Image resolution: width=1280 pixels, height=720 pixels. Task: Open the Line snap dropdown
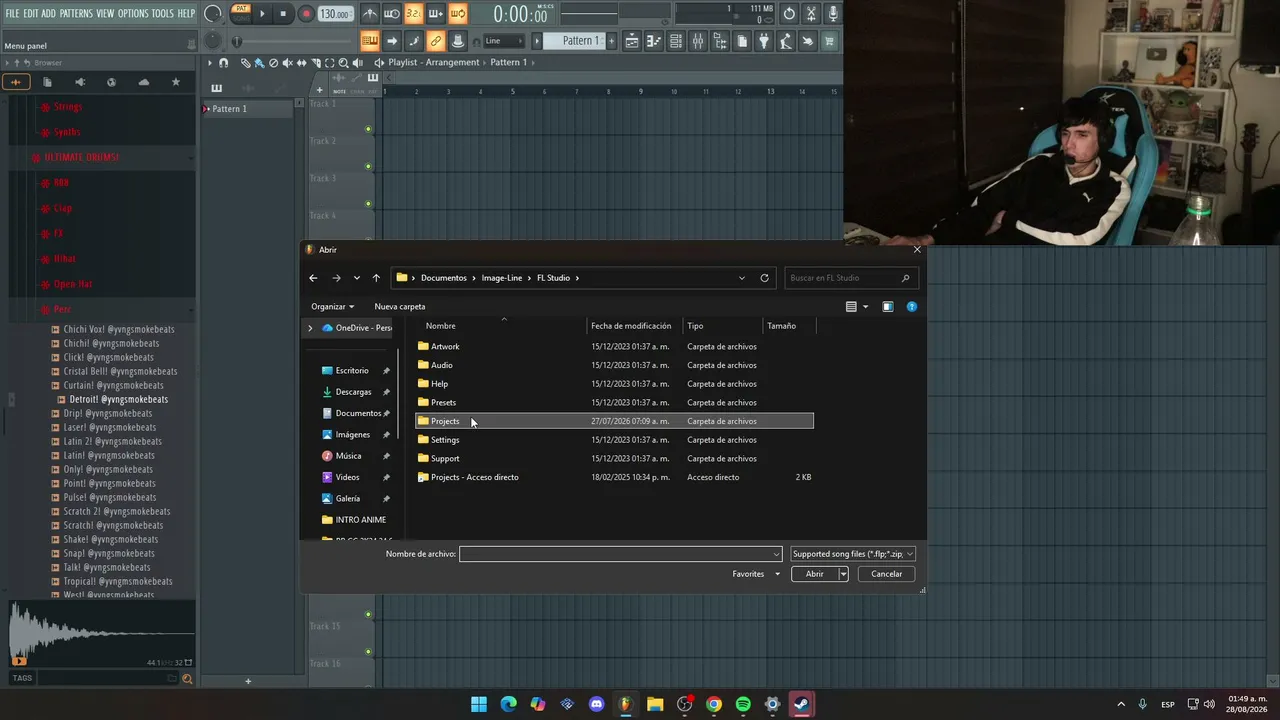[503, 41]
